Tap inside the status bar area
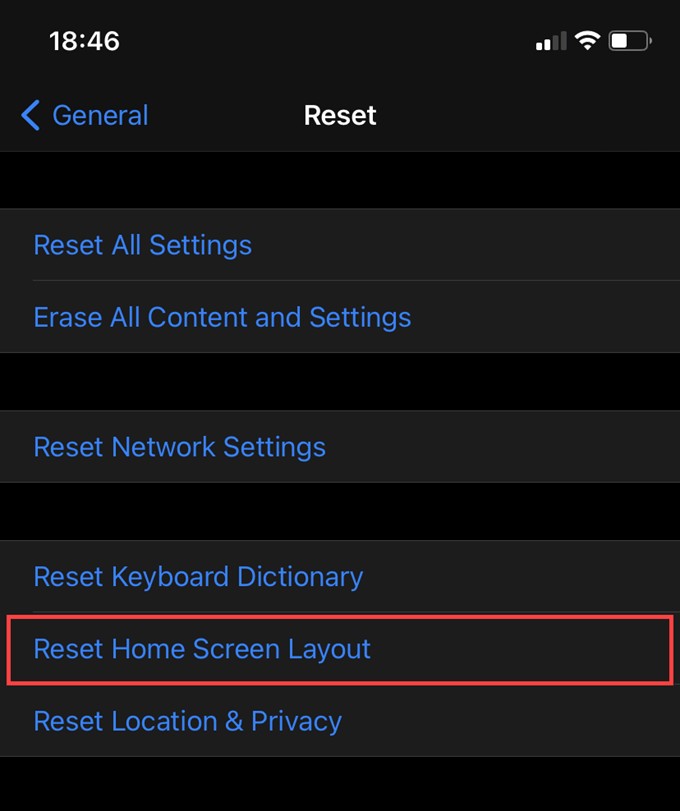 click(x=340, y=40)
